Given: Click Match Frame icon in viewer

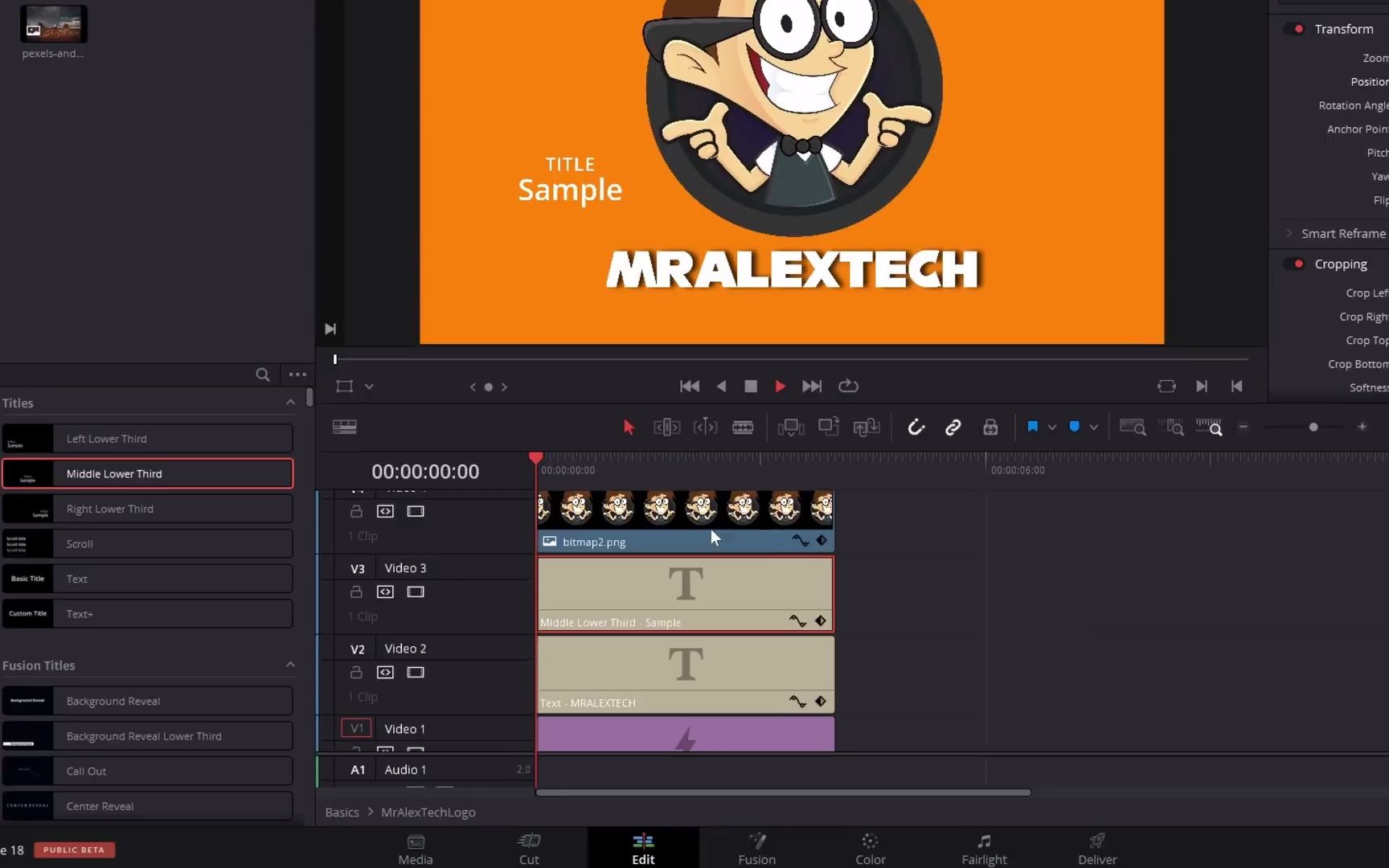Looking at the screenshot, I should (x=1166, y=387).
